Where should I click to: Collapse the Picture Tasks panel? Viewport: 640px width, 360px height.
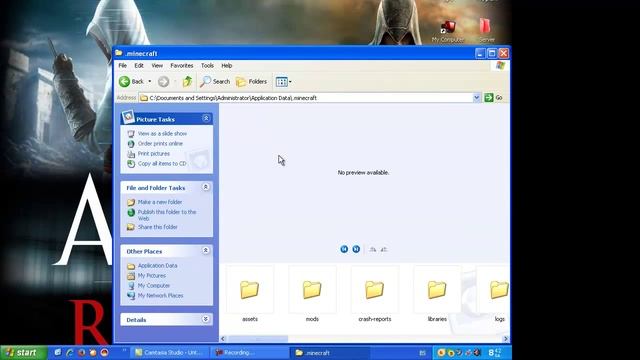tap(206, 118)
